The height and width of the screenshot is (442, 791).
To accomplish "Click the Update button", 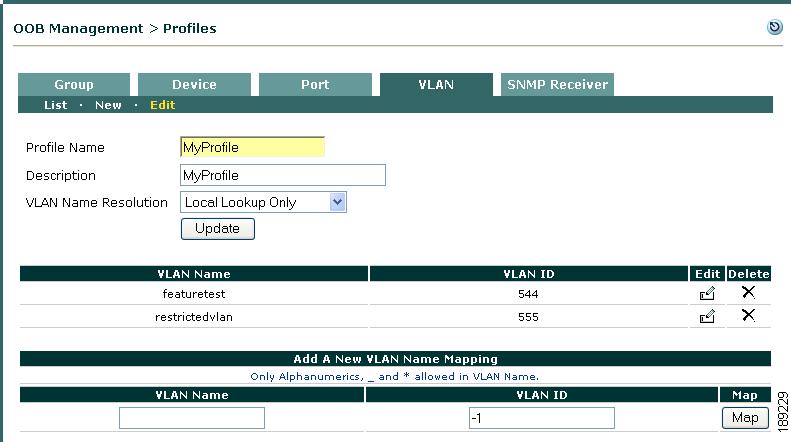I will pyautogui.click(x=217, y=229).
